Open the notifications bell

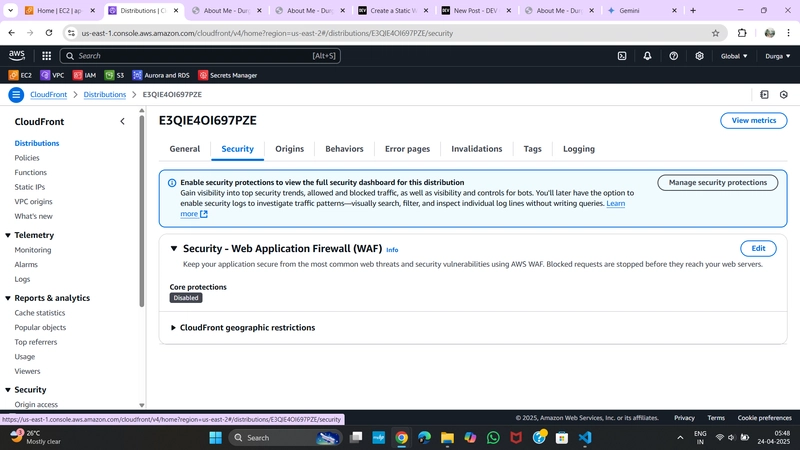[647, 56]
